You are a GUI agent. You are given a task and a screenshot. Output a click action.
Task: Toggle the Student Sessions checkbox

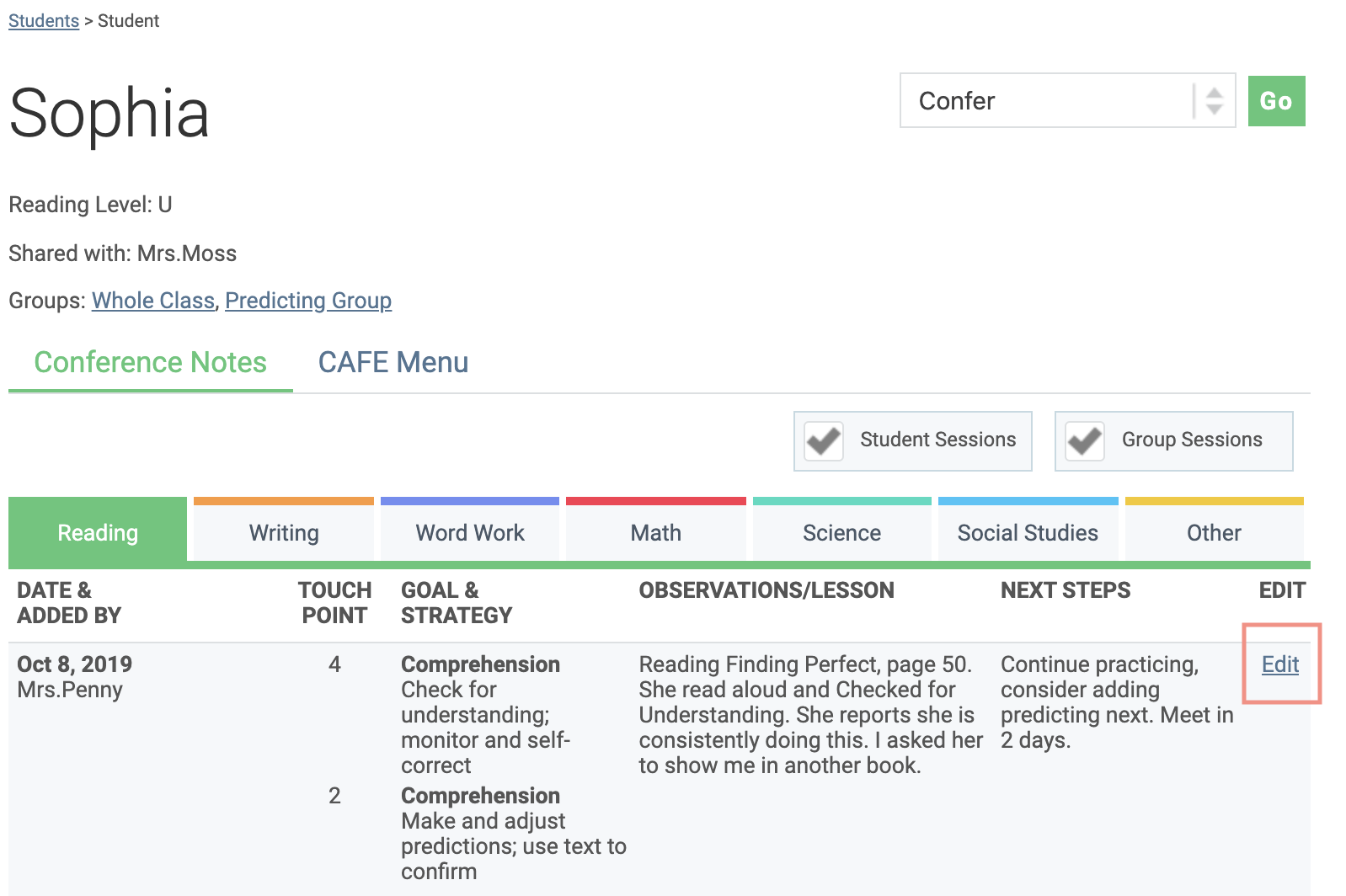(824, 440)
